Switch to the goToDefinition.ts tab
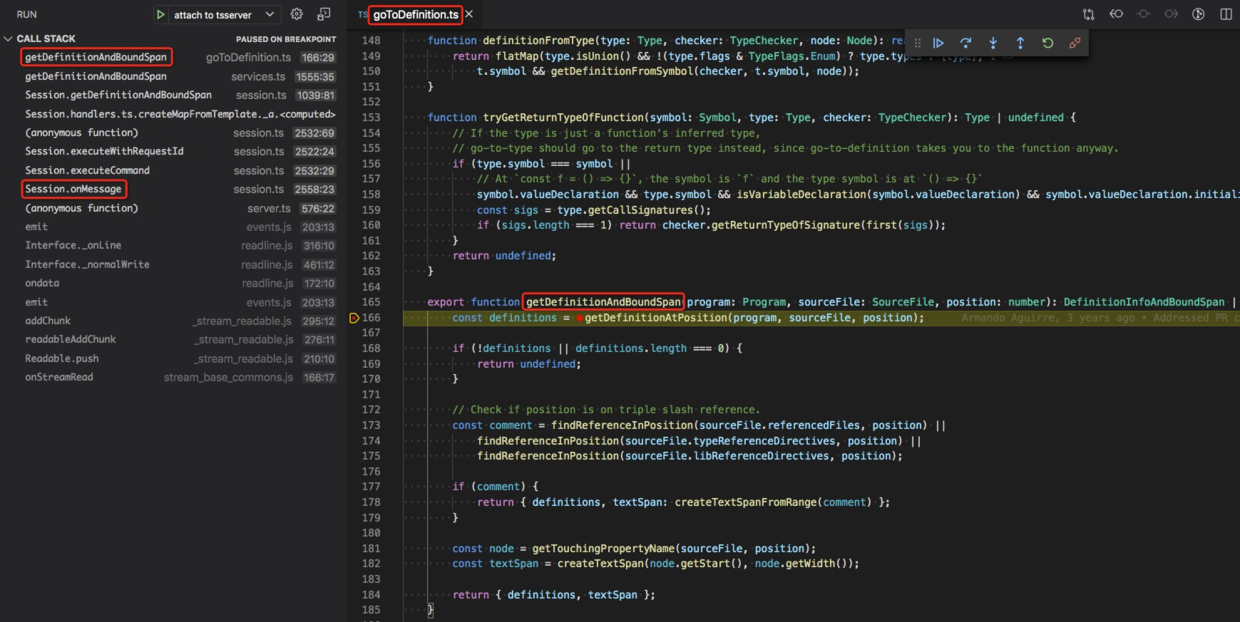 pyautogui.click(x=414, y=15)
